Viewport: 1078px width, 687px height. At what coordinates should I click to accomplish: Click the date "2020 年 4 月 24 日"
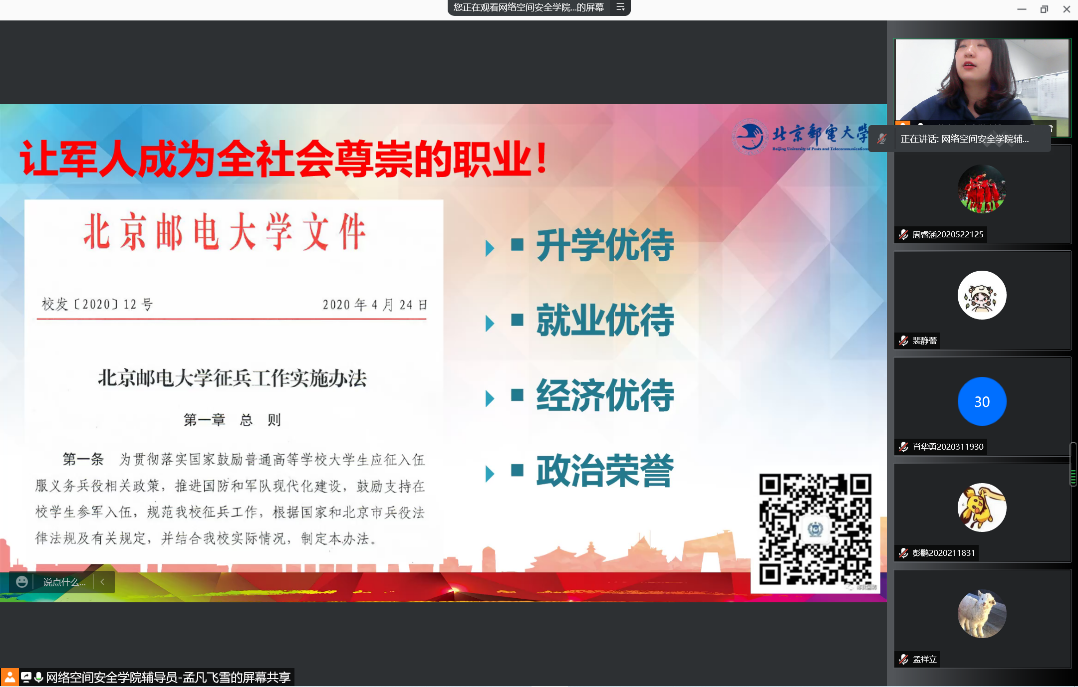pyautogui.click(x=375, y=305)
